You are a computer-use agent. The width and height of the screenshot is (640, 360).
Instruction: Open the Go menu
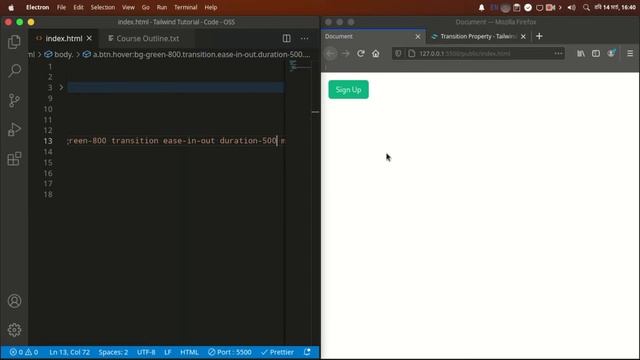coord(145,7)
